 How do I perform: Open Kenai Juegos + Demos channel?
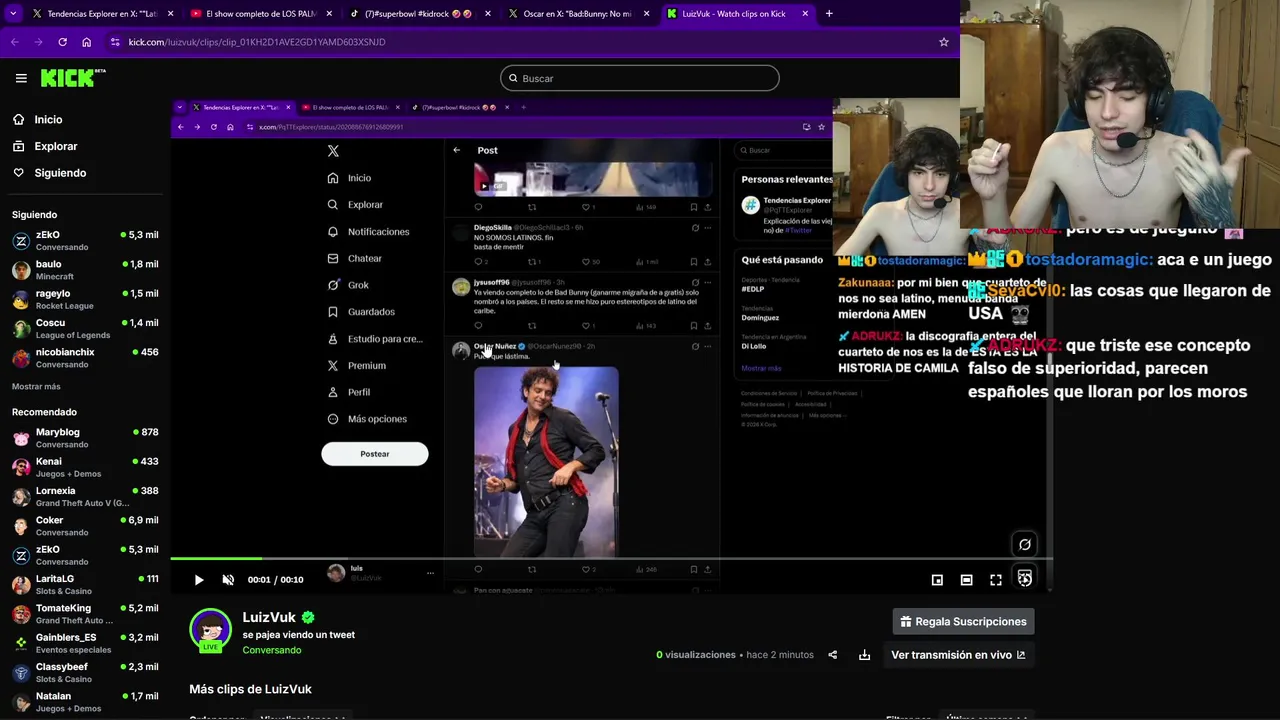point(85,468)
